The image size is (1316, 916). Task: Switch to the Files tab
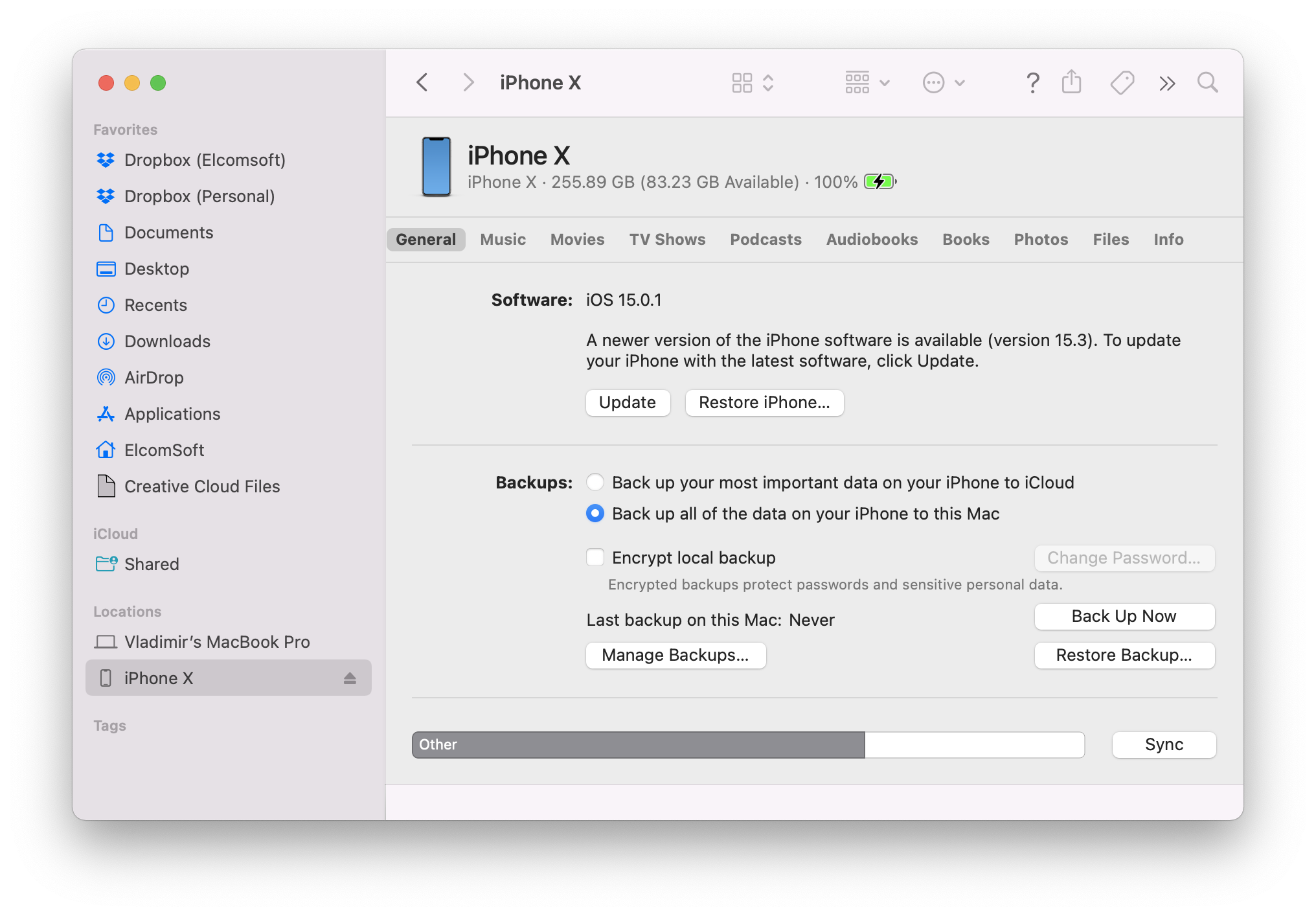1109,239
